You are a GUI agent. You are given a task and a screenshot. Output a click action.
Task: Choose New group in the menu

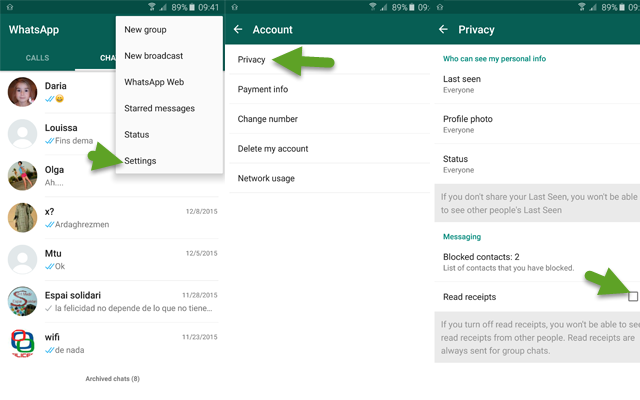click(x=146, y=30)
